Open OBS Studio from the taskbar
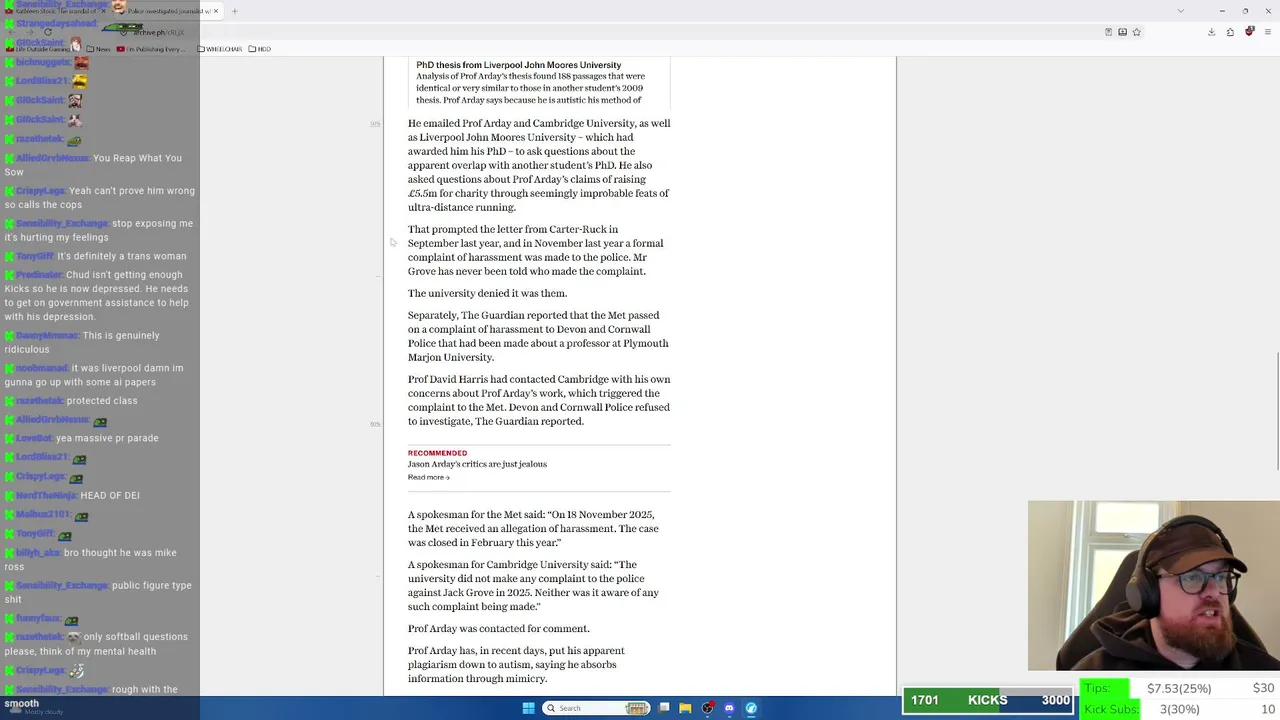The image size is (1280, 720). tap(707, 708)
